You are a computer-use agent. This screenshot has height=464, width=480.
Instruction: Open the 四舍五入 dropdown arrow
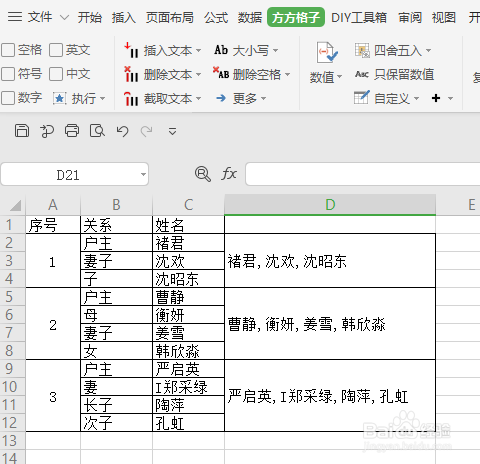pyautogui.click(x=428, y=51)
